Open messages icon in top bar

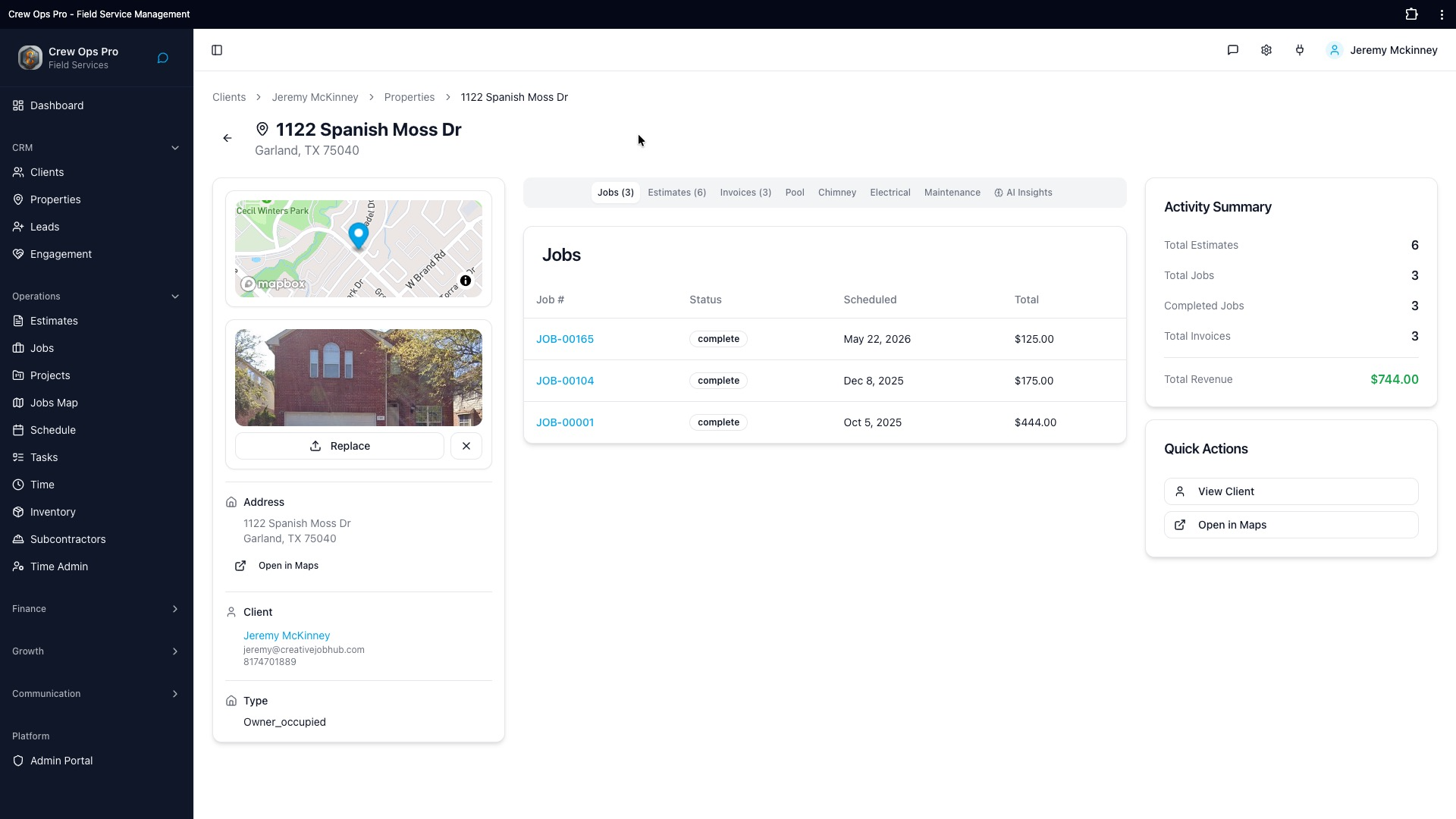(1233, 50)
